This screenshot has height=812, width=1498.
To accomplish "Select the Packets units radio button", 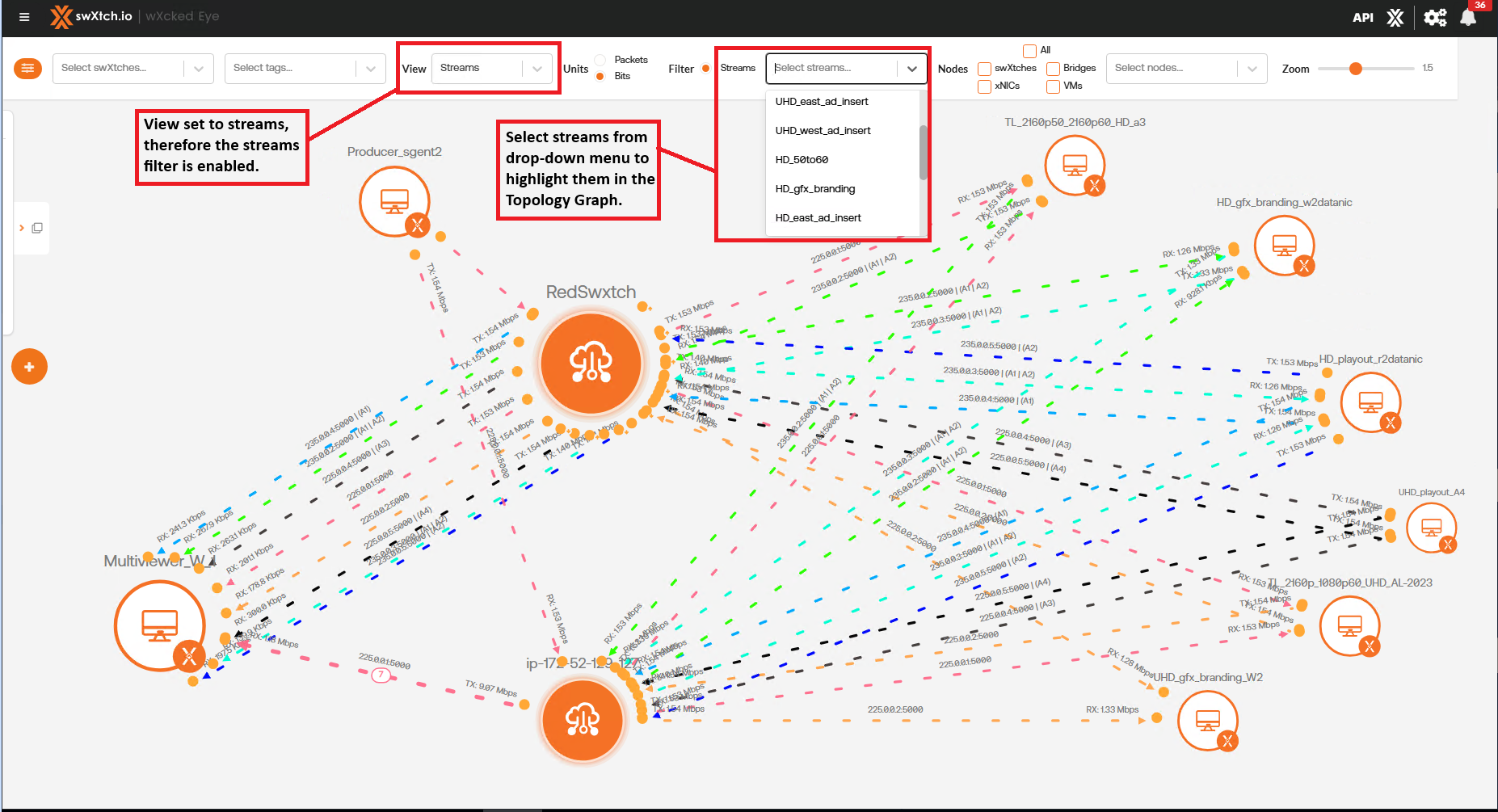I will pyautogui.click(x=600, y=60).
